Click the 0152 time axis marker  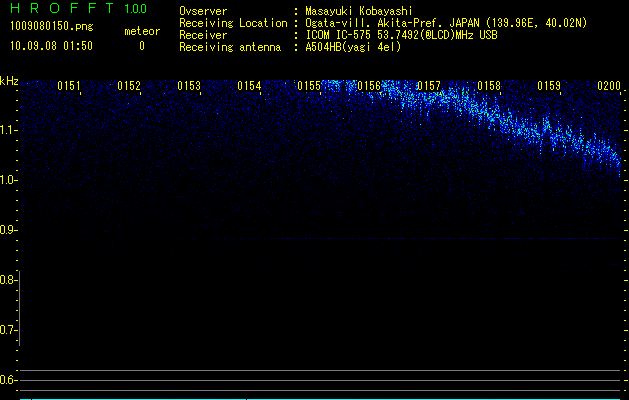(x=129, y=86)
